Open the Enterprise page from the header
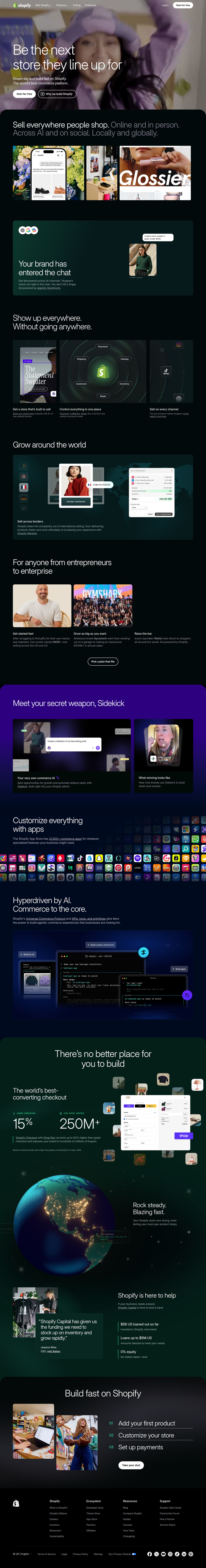 (90, 5)
